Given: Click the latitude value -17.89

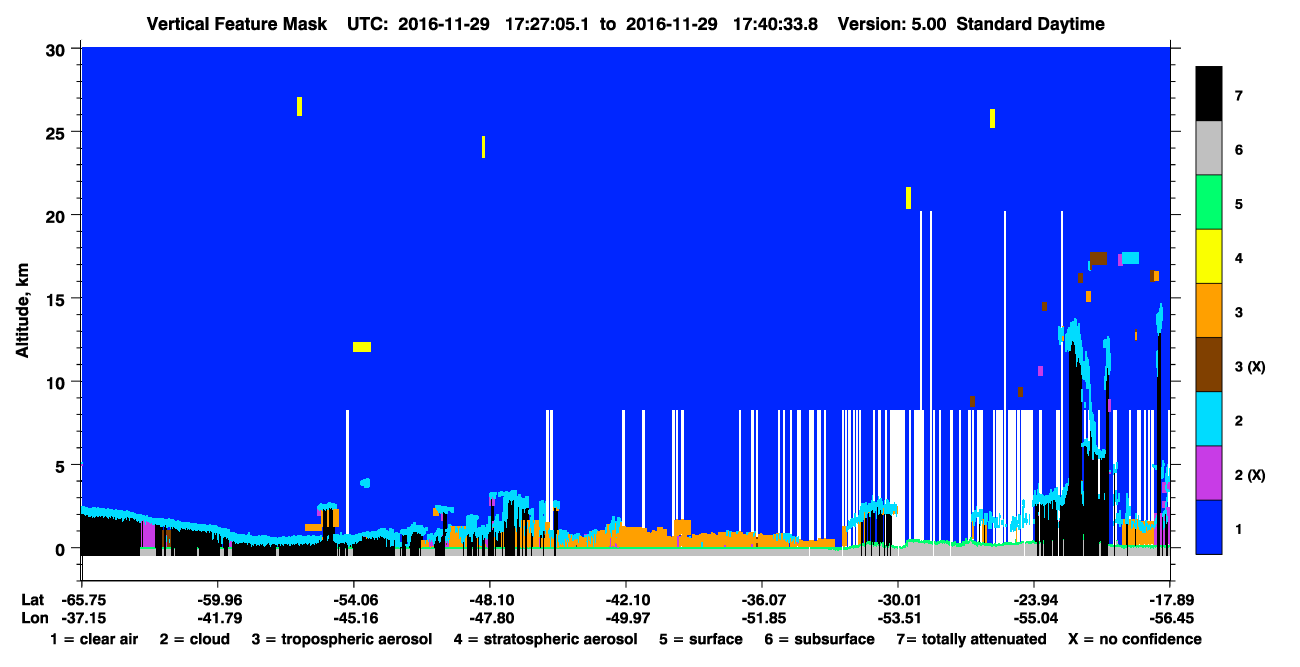Looking at the screenshot, I should (x=1169, y=599).
